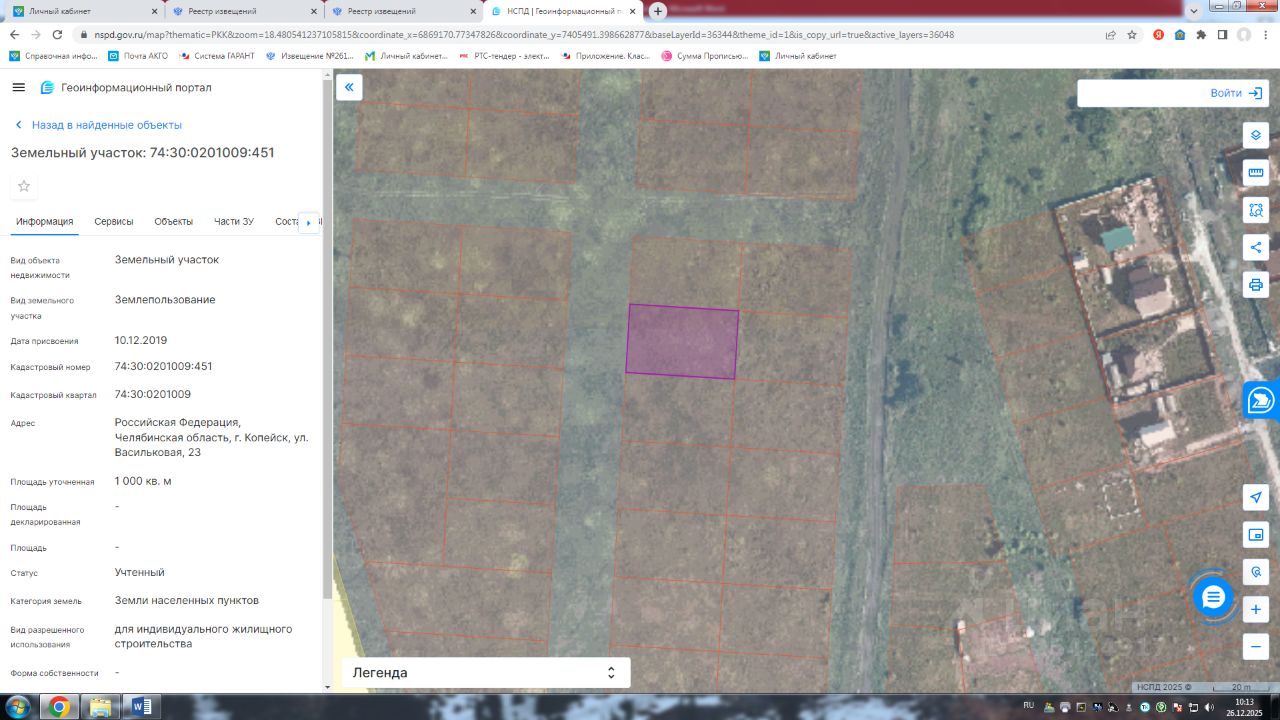Open the hamburger menu of the portal
Image resolution: width=1280 pixels, height=720 pixels.
(18, 87)
